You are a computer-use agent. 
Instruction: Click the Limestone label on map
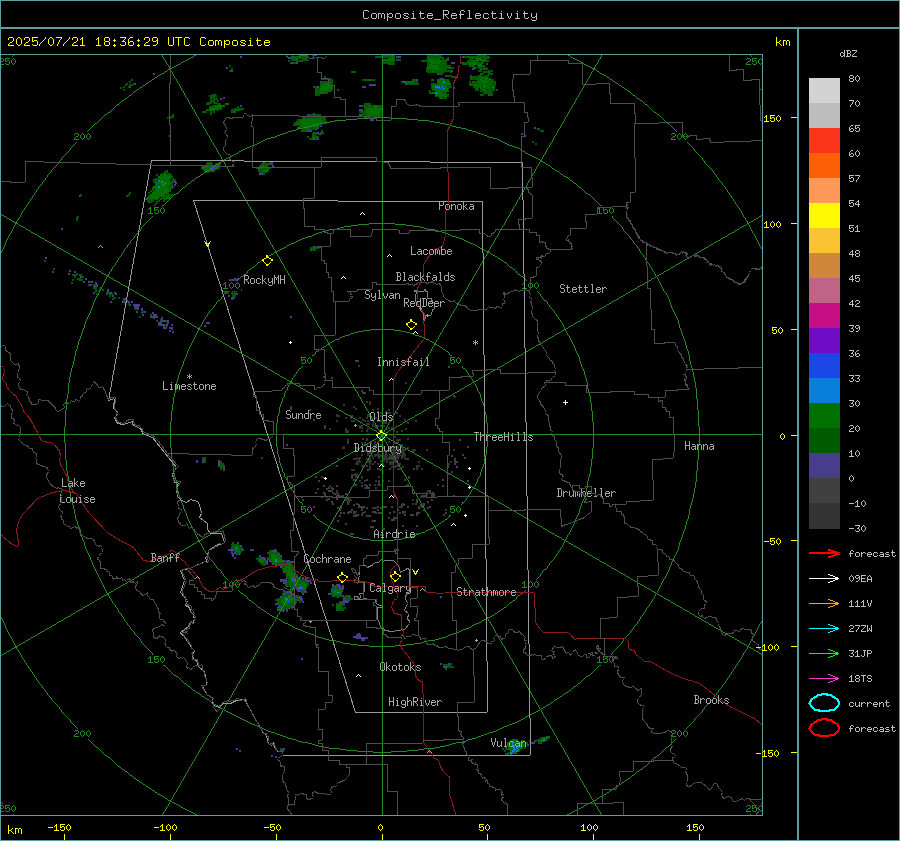coord(189,386)
